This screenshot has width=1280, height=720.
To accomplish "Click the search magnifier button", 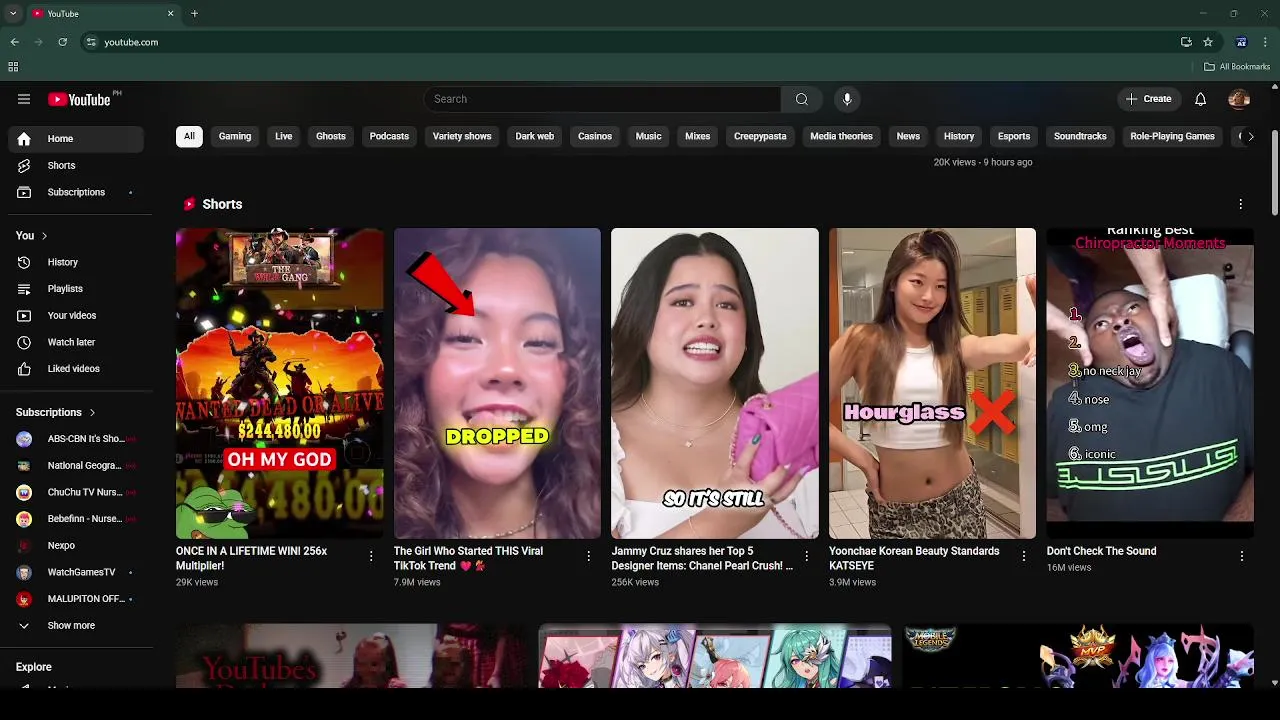I will pyautogui.click(x=801, y=99).
